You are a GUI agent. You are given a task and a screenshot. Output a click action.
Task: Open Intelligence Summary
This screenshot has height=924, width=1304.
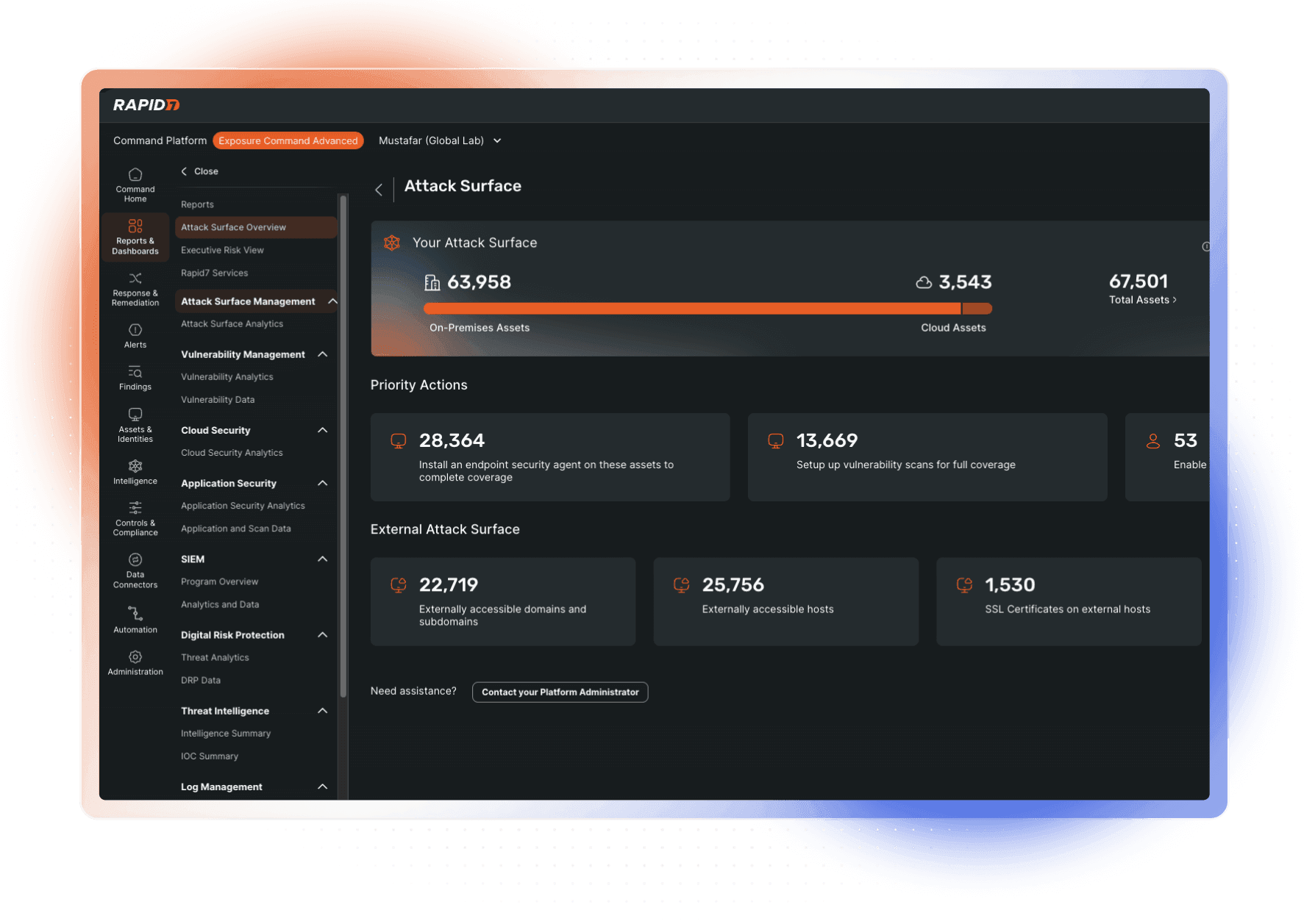click(x=226, y=733)
